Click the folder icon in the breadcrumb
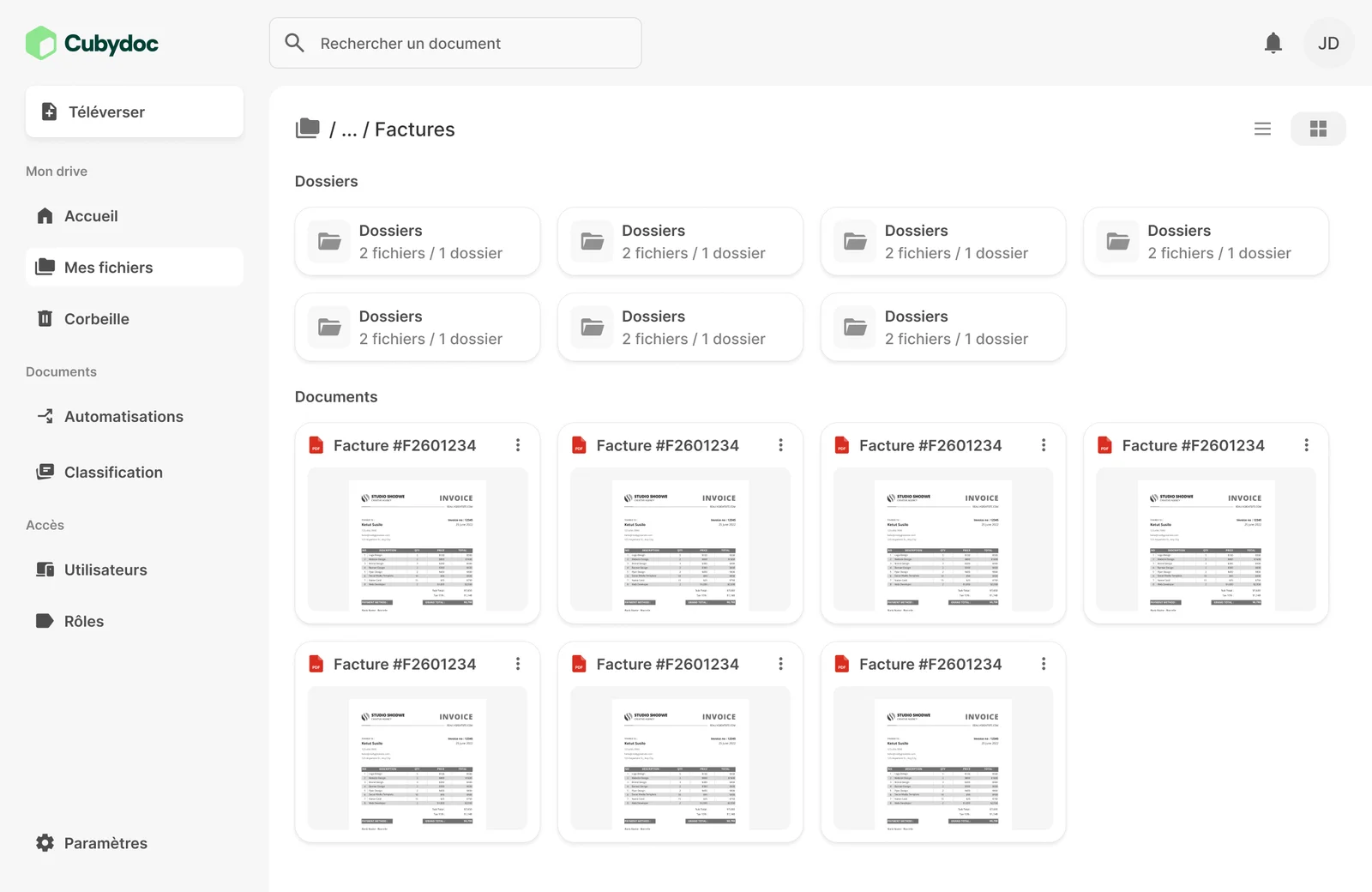The height and width of the screenshot is (892, 1372). (x=308, y=129)
